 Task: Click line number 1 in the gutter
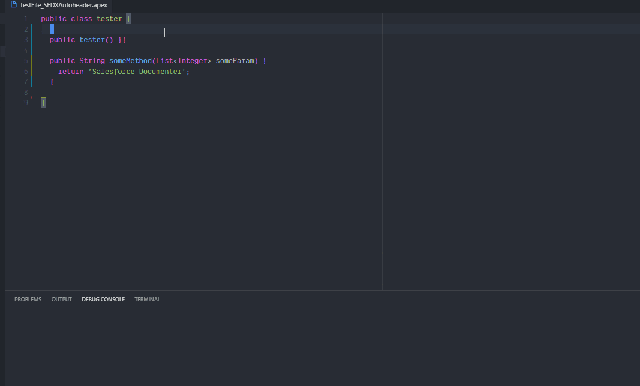tap(26, 19)
